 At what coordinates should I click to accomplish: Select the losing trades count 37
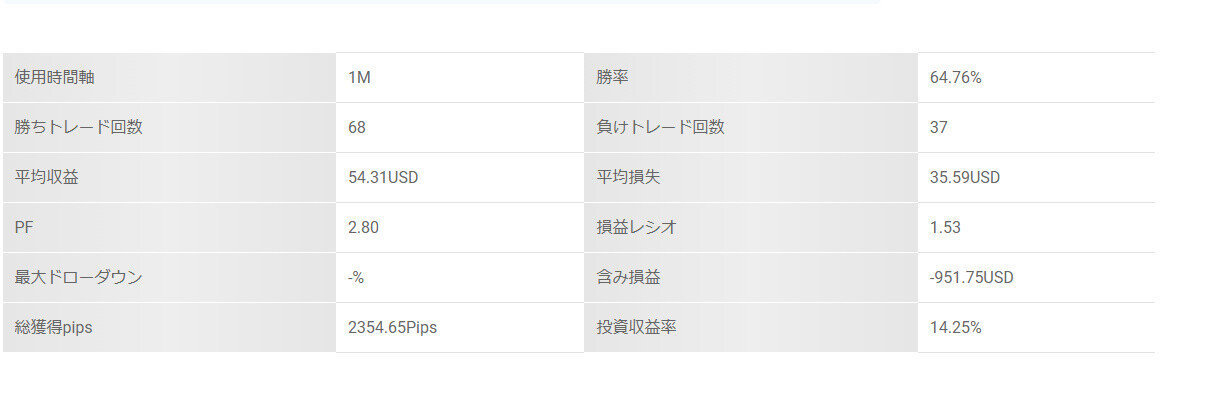coord(938,128)
